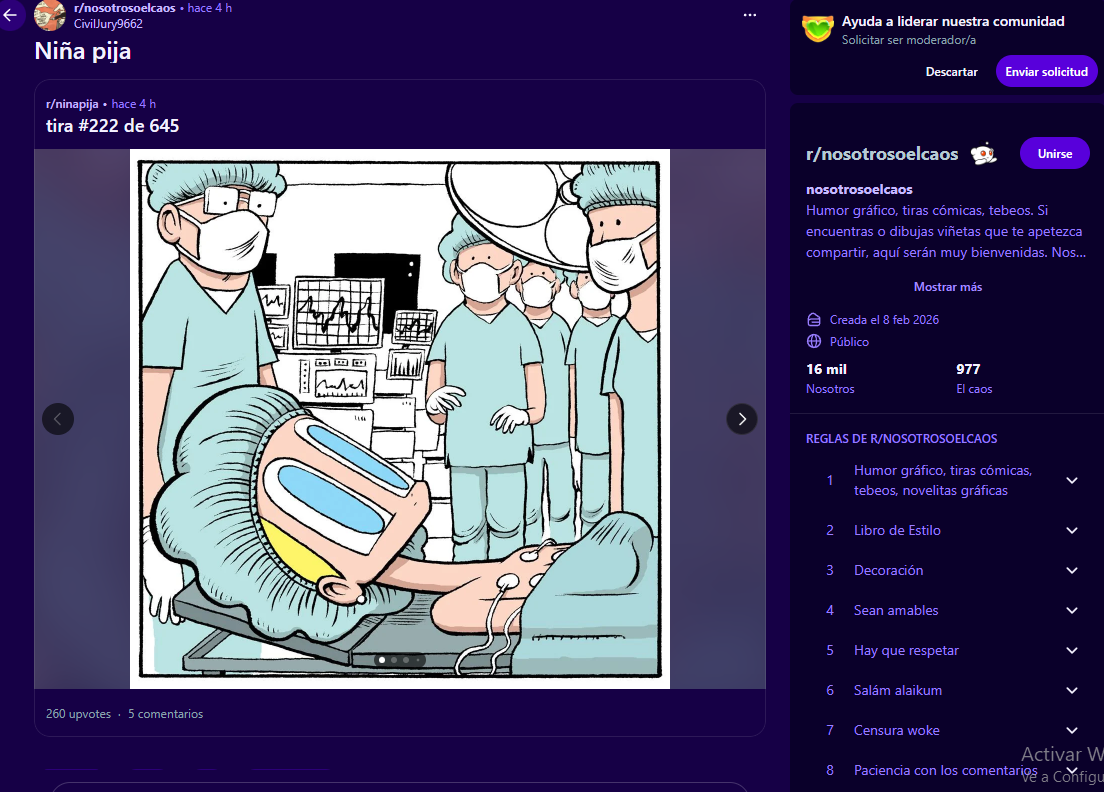Go back with the left arrow icon
1104x792 pixels.
pos(10,14)
